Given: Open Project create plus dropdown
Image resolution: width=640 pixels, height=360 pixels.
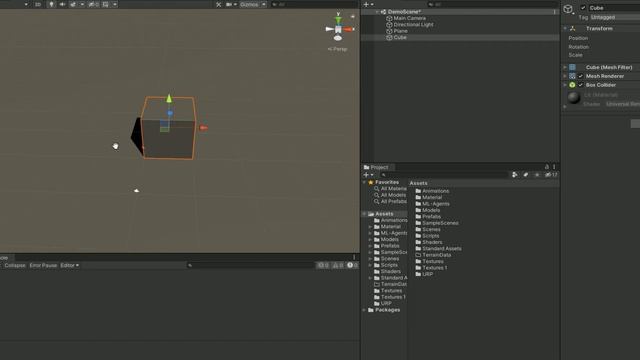Looking at the screenshot, I should (368, 175).
